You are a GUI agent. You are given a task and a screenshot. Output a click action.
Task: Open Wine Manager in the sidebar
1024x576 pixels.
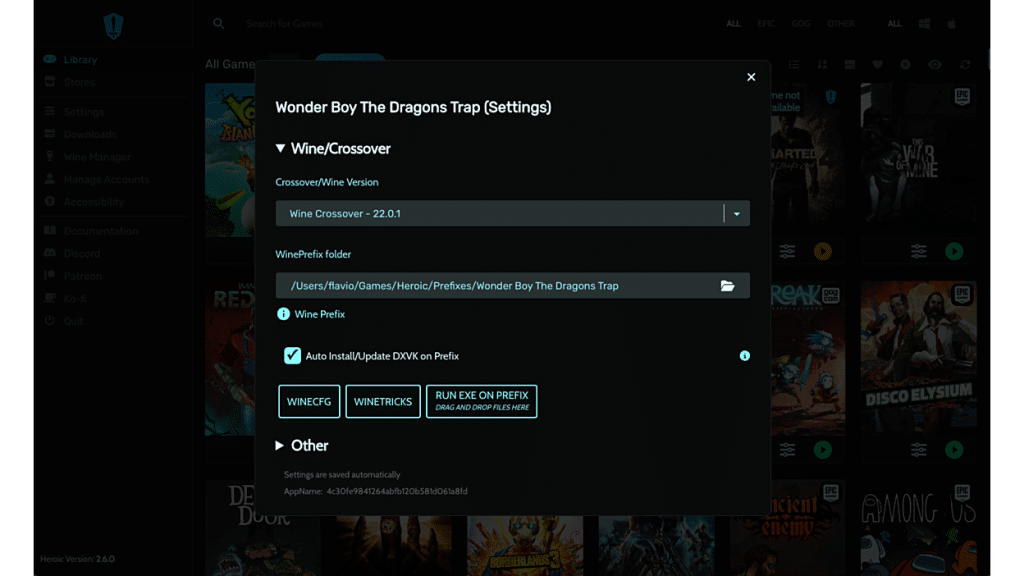coord(112,157)
